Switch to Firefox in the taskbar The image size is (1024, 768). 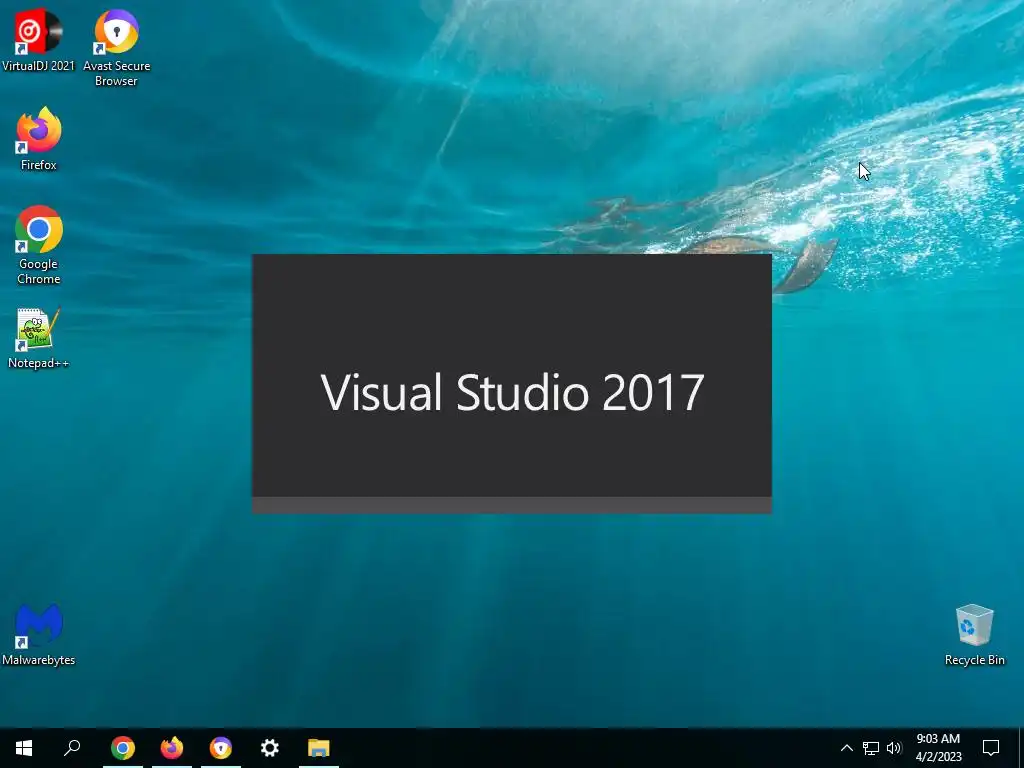(172, 748)
